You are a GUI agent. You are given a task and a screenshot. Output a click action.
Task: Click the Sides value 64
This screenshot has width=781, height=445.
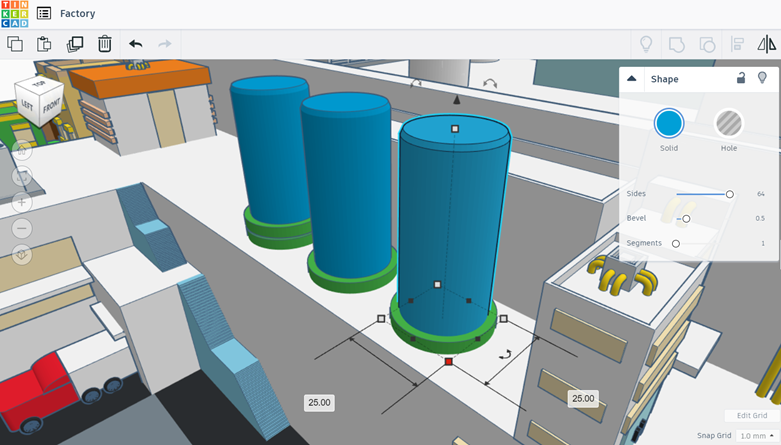tap(761, 194)
